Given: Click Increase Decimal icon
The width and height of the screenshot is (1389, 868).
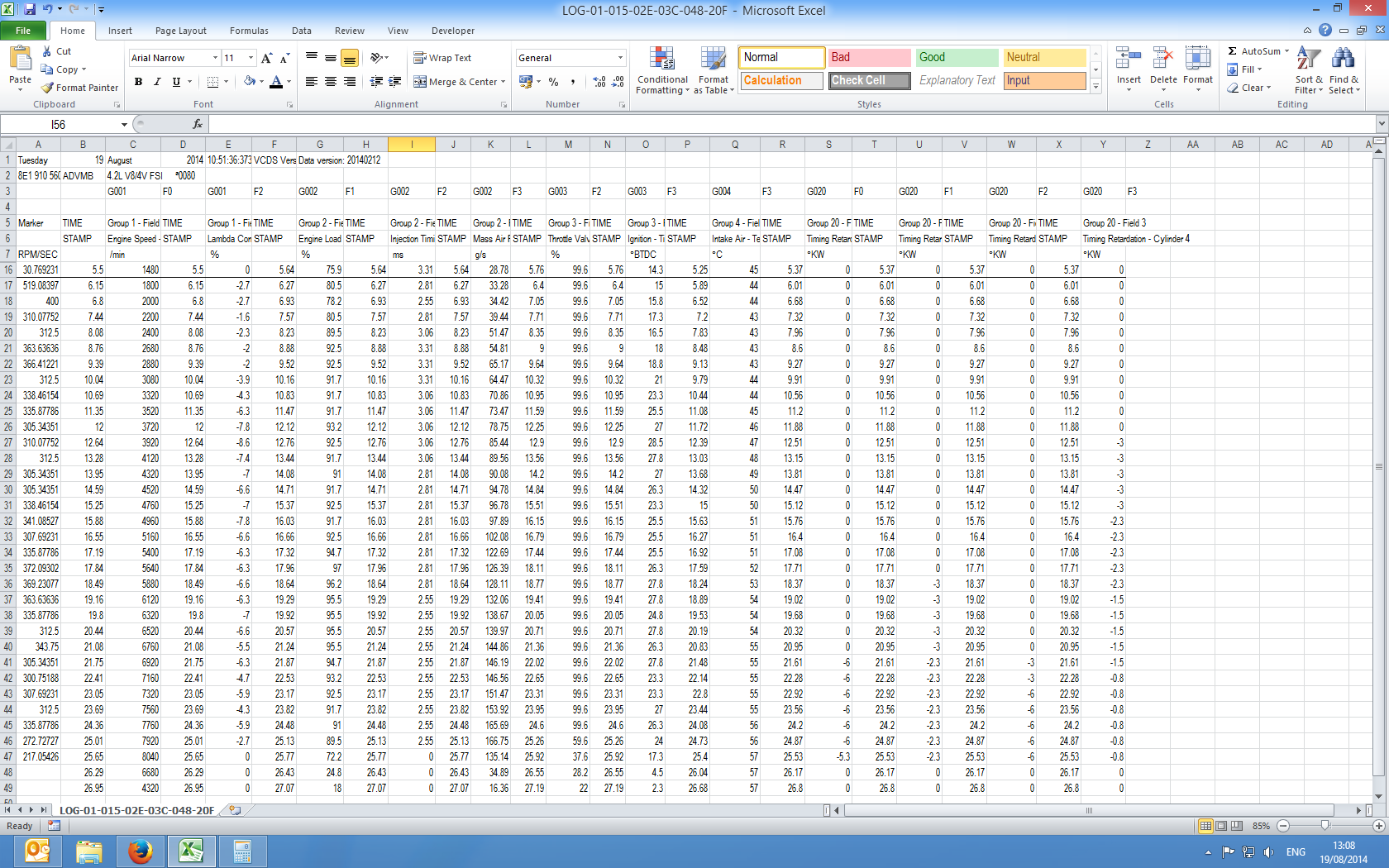Looking at the screenshot, I should [x=599, y=82].
